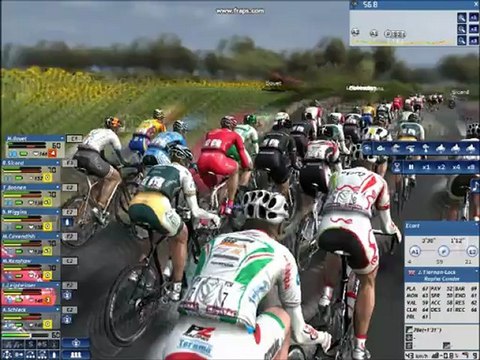Click A.Schleck's yellow order icon
Image resolution: width=480 pixels, height=360 pixels.
[x=48, y=324]
